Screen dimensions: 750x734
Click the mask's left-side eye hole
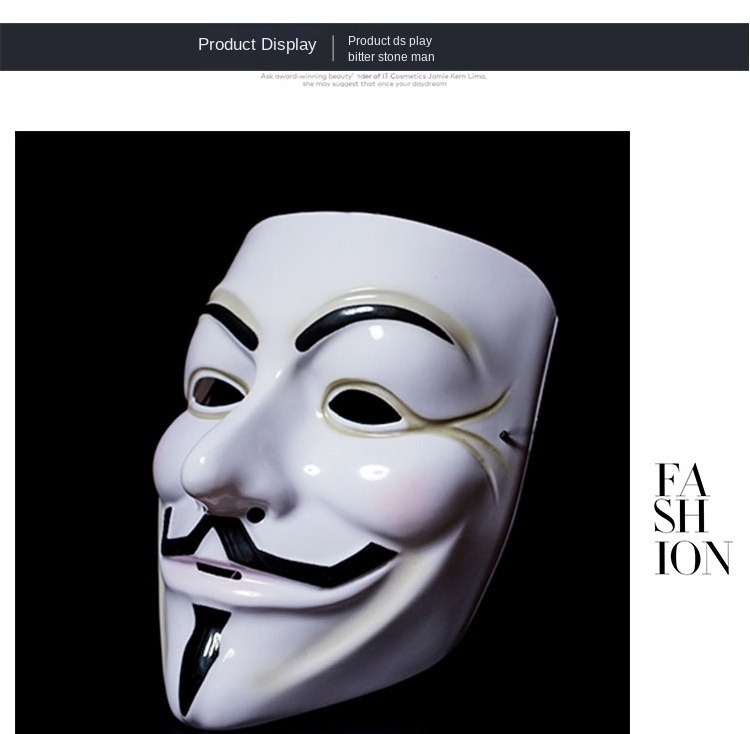[x=218, y=391]
